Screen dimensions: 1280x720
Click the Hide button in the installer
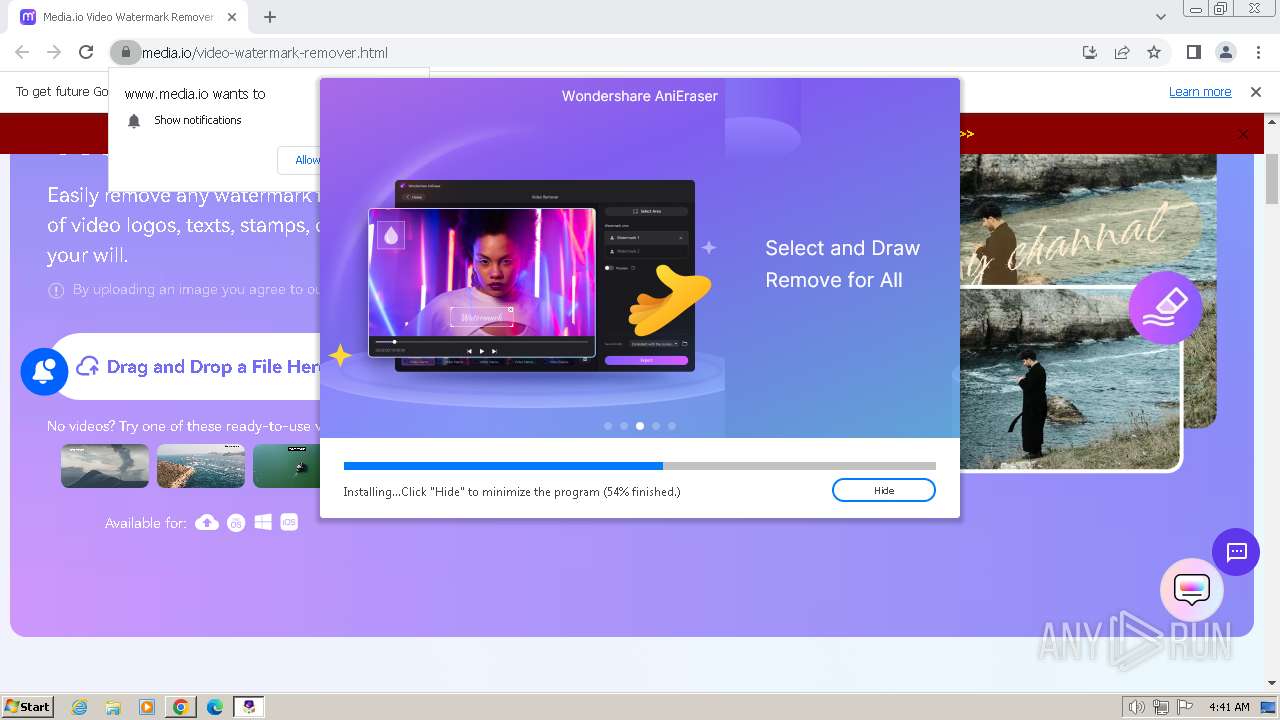point(883,490)
